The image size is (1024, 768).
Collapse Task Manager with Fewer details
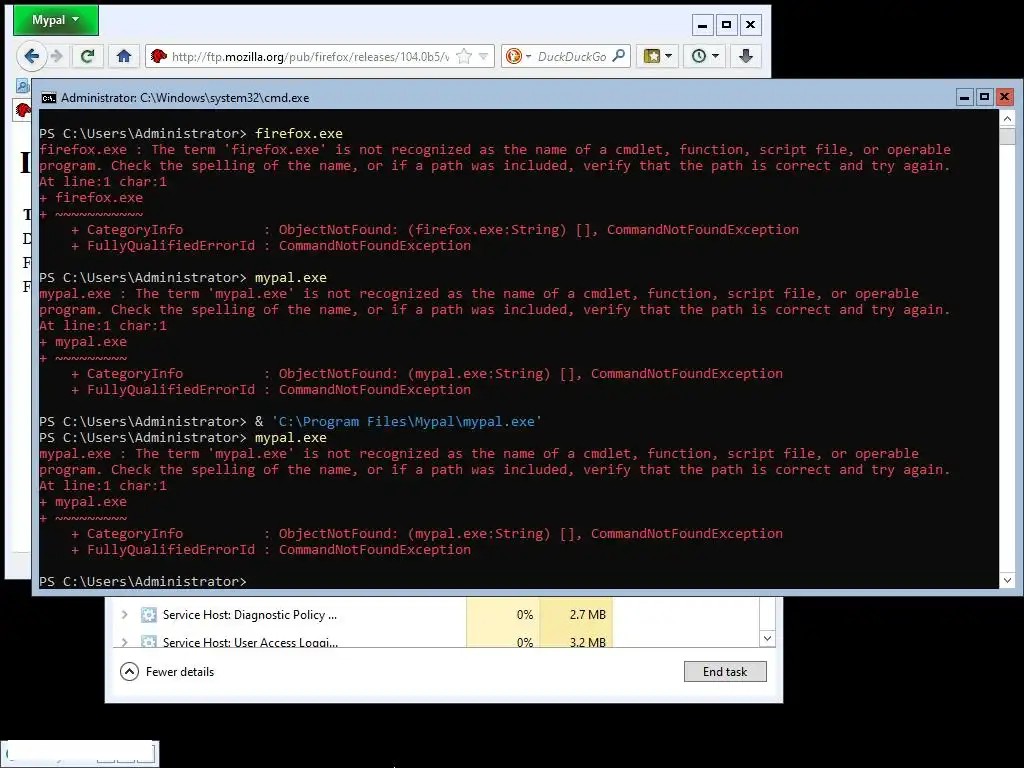[x=167, y=671]
